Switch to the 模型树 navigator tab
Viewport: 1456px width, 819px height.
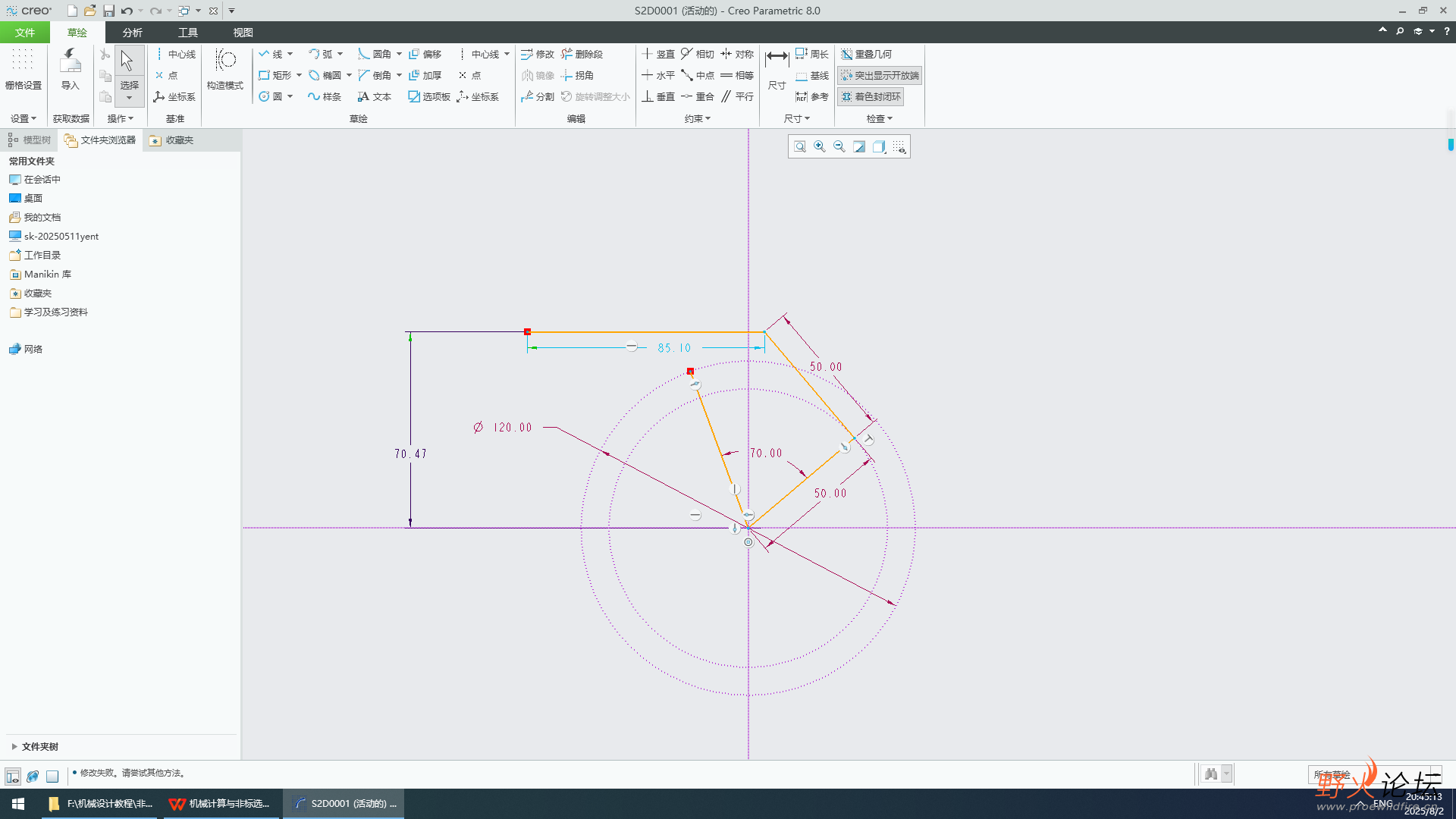pyautogui.click(x=29, y=140)
